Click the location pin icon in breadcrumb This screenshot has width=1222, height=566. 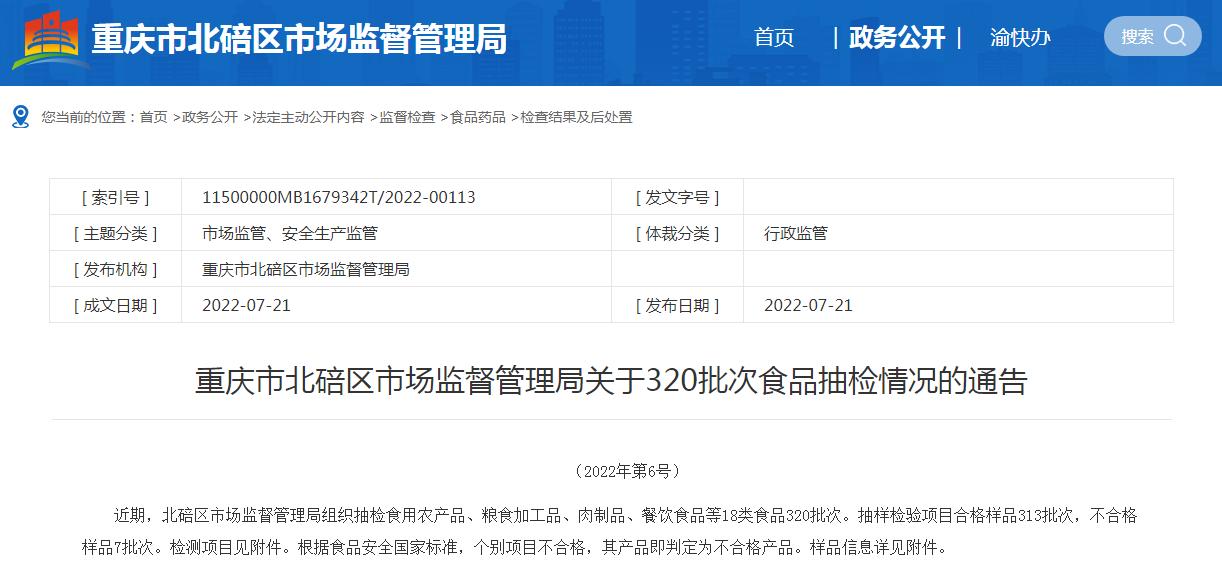[21, 117]
